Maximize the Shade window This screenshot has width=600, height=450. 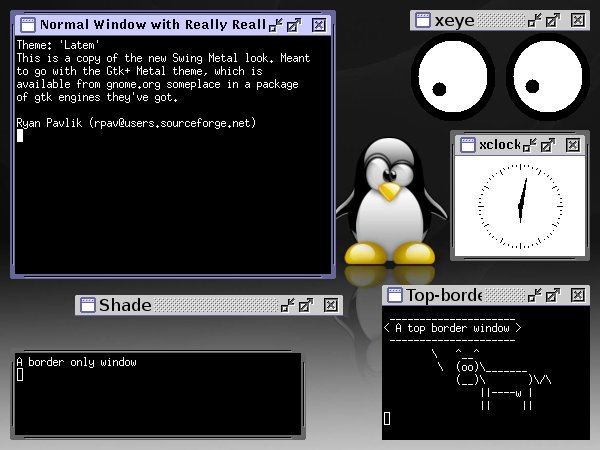306,305
